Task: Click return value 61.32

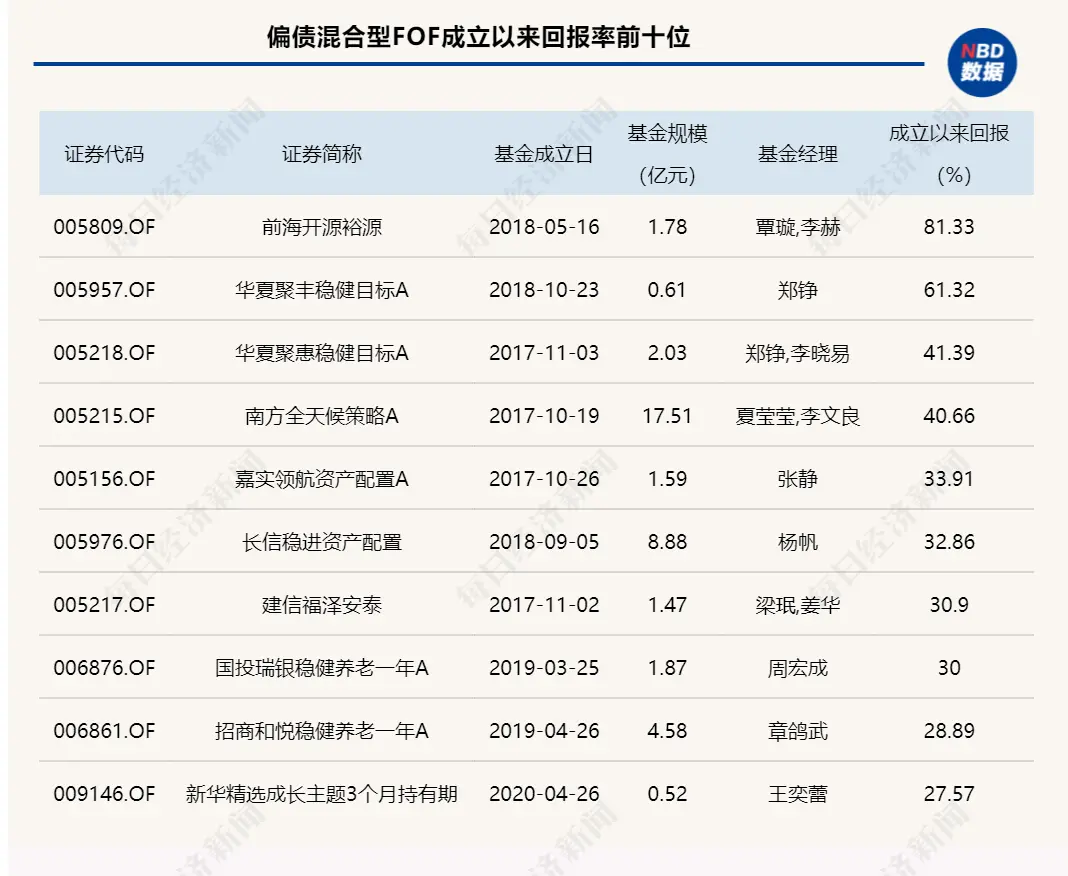Action: point(949,290)
